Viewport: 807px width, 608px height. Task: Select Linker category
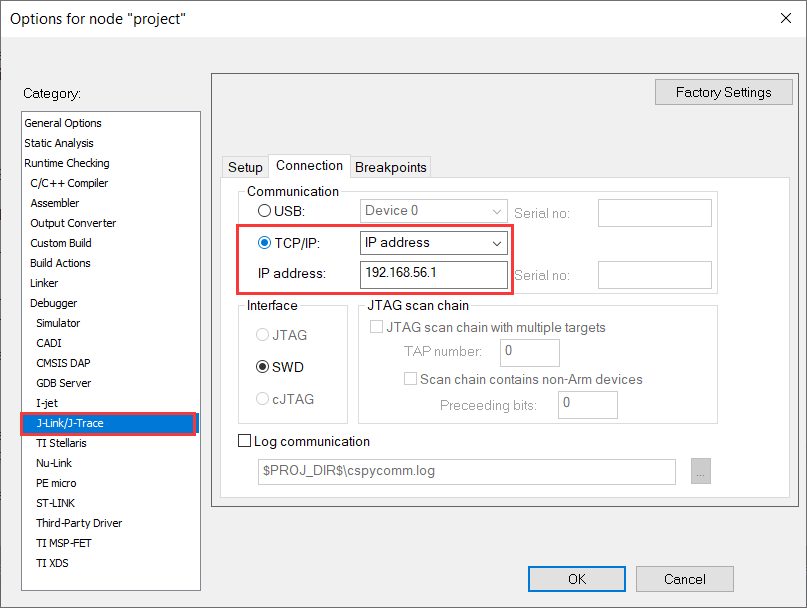tap(44, 283)
